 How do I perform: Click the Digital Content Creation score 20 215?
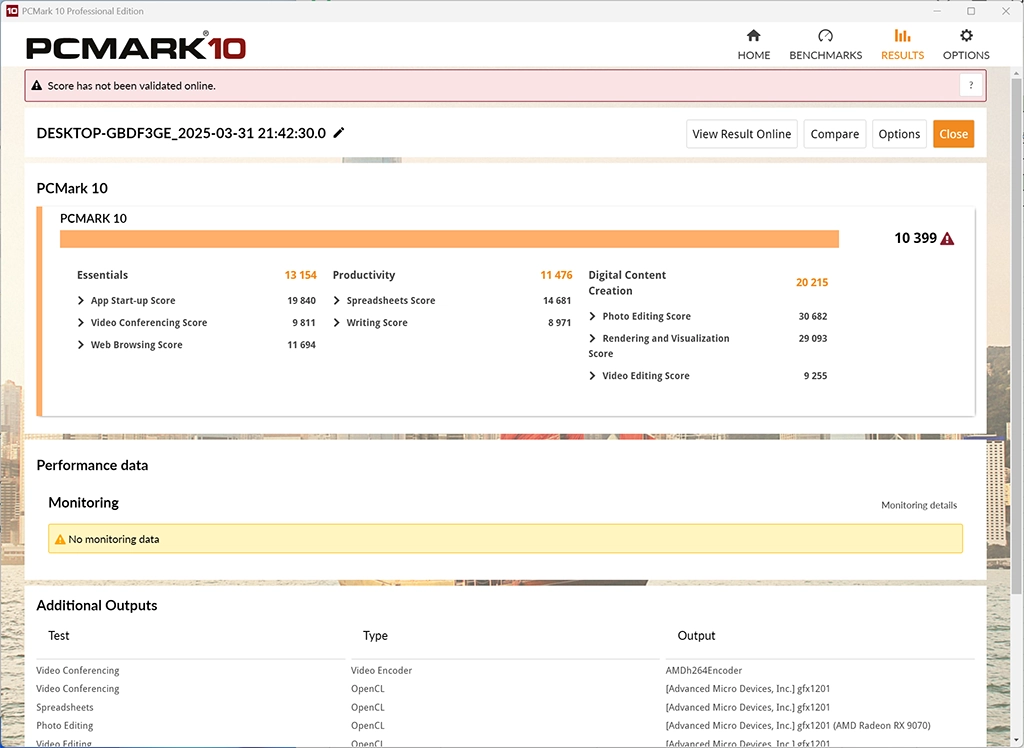point(812,282)
